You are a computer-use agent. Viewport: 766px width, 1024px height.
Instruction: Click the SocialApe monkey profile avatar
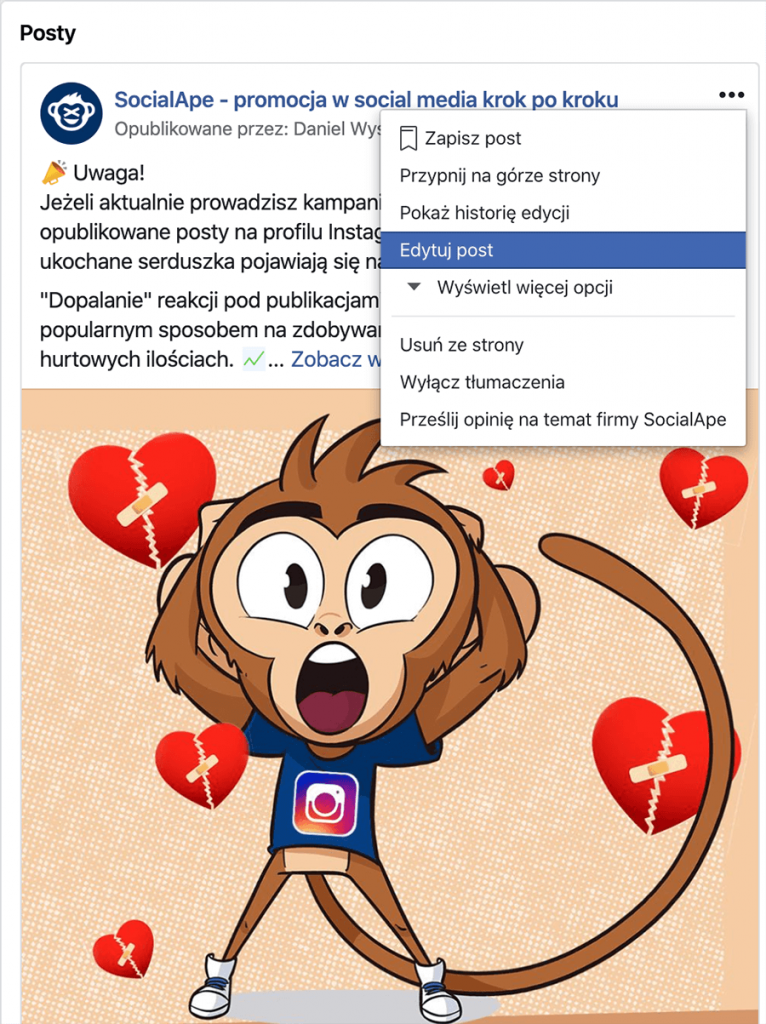tap(71, 113)
